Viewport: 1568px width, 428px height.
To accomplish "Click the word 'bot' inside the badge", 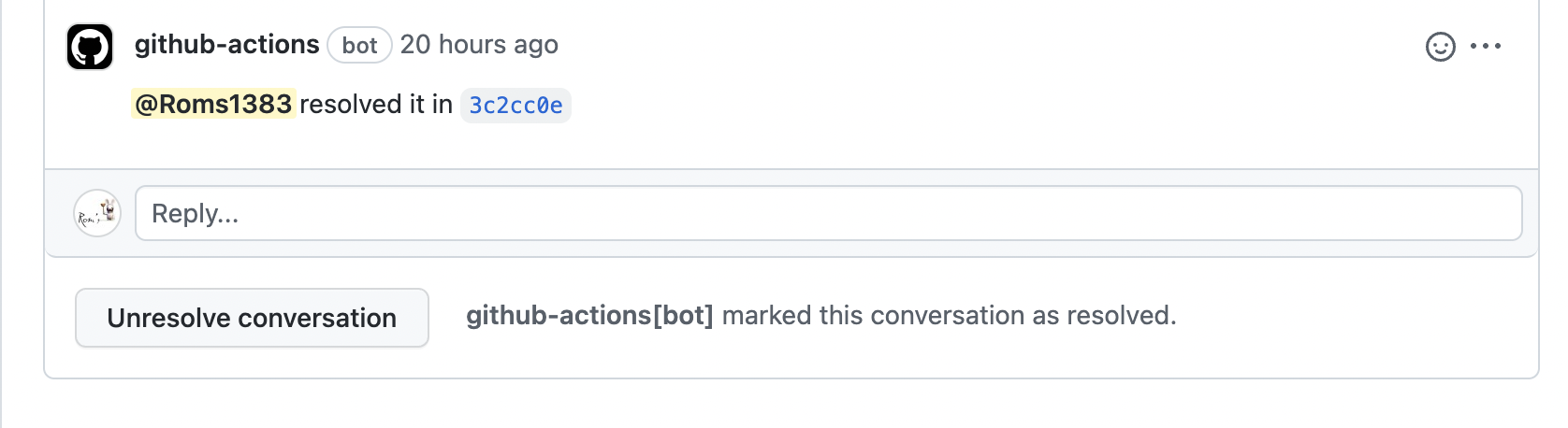I will point(359,46).
